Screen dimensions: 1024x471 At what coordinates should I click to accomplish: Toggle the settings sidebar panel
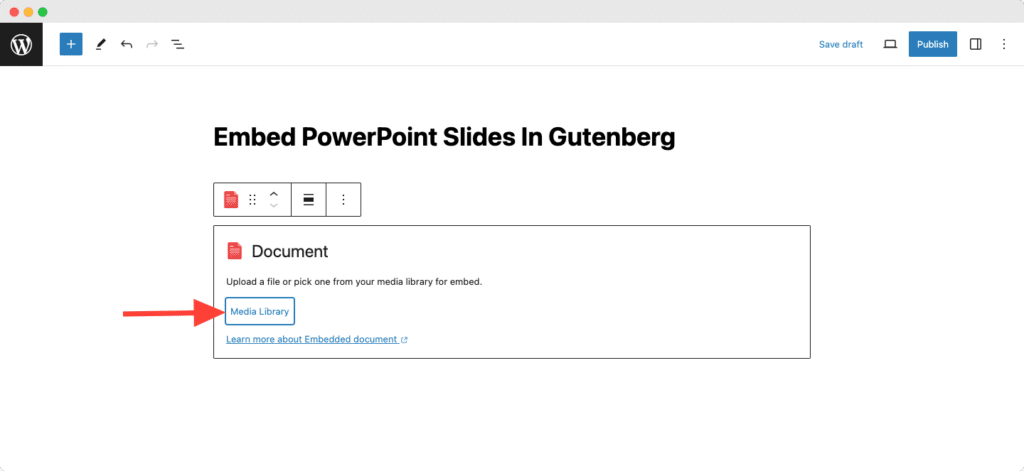(x=976, y=44)
